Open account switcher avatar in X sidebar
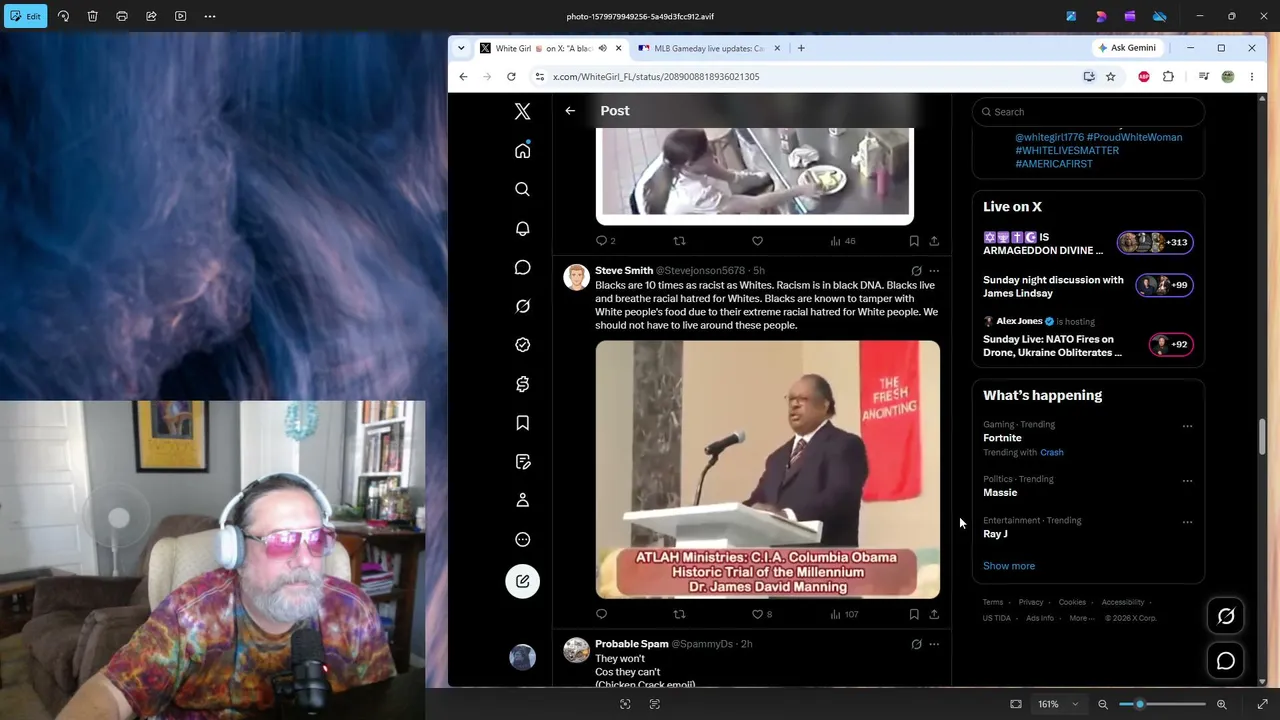This screenshot has height=720, width=1280. click(x=522, y=656)
